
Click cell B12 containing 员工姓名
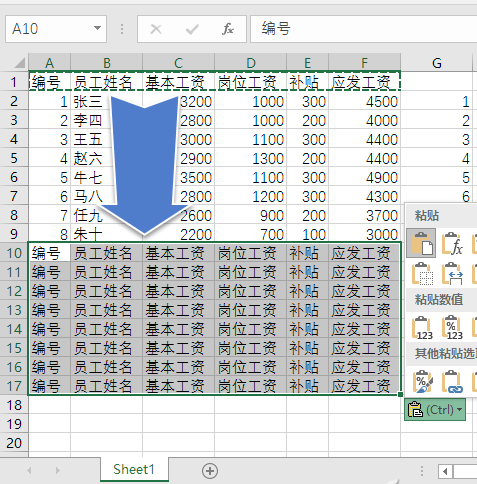[x=107, y=291]
